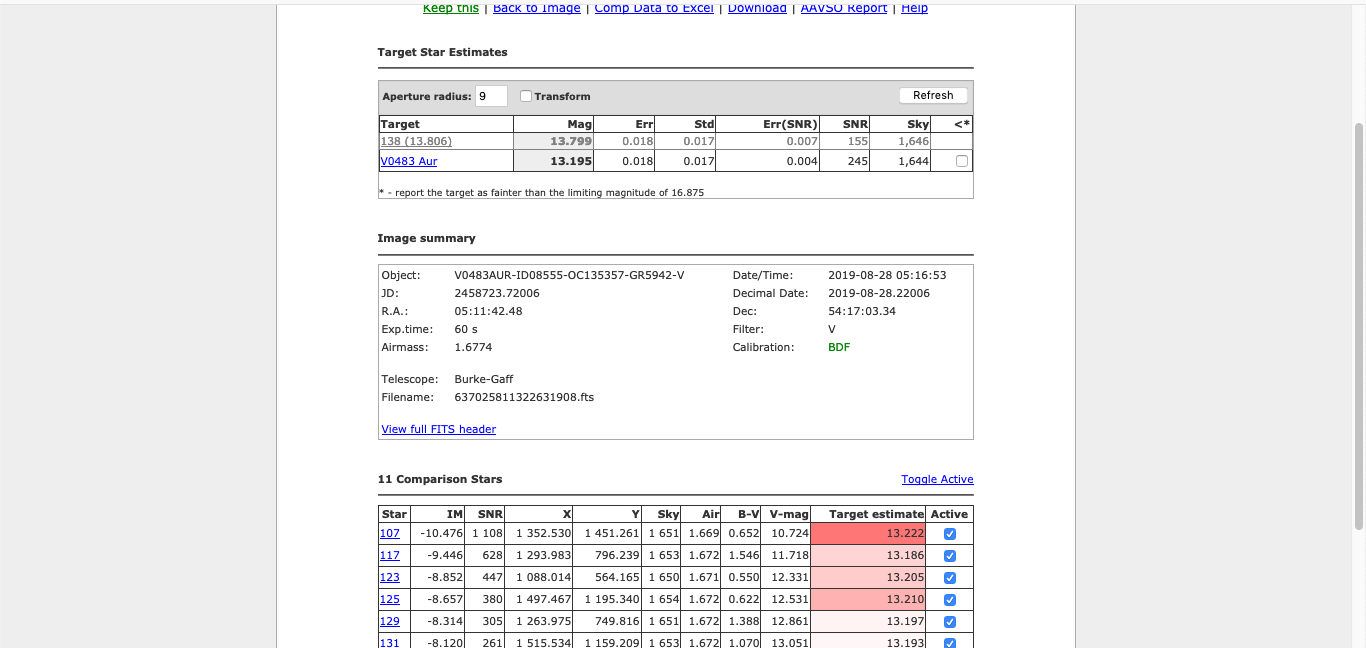Uncheck Active for comparison star 117
1366x648 pixels.
coord(950,556)
